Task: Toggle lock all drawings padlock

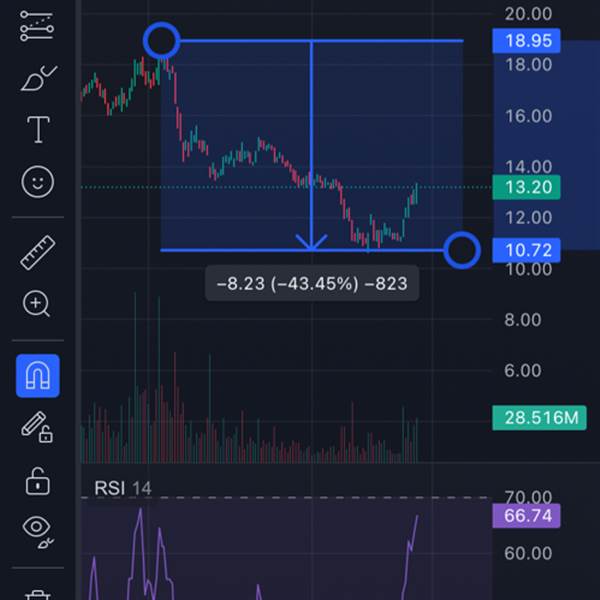Action: tap(38, 481)
